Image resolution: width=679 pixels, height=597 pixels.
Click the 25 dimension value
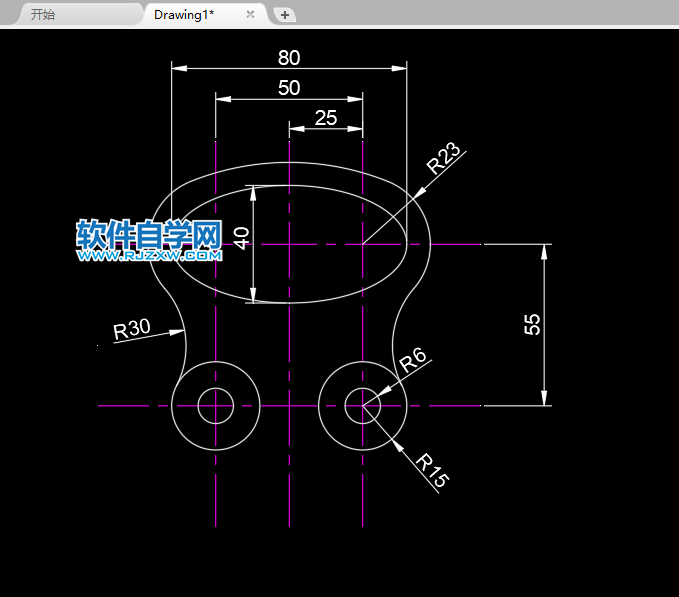pos(326,118)
